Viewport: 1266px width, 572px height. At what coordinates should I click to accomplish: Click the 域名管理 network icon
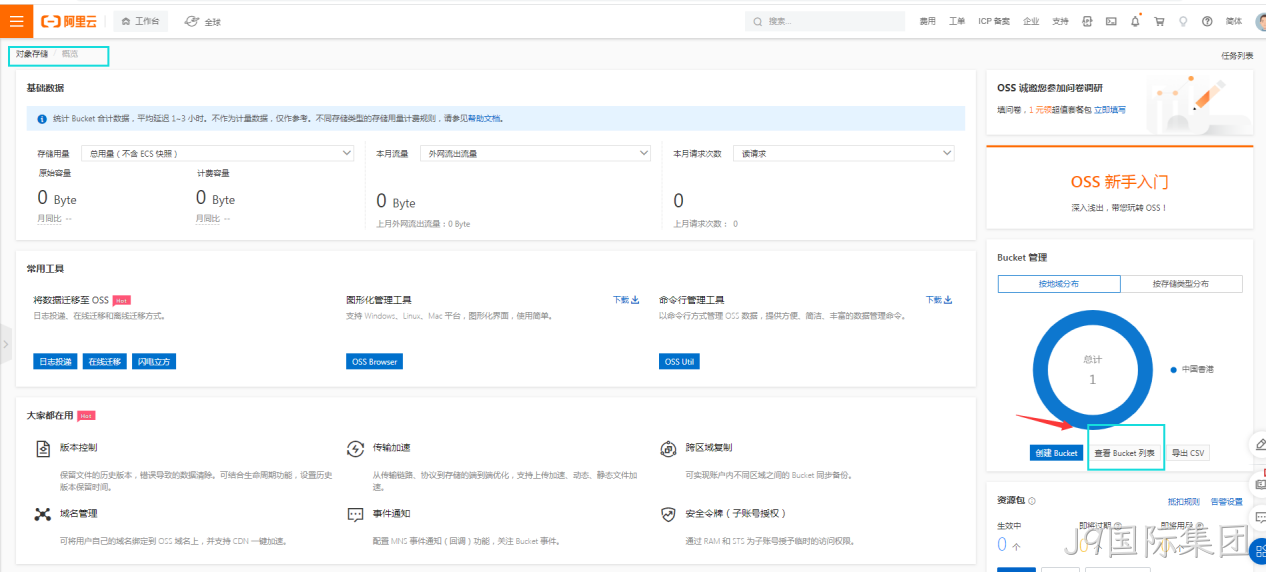[x=43, y=514]
